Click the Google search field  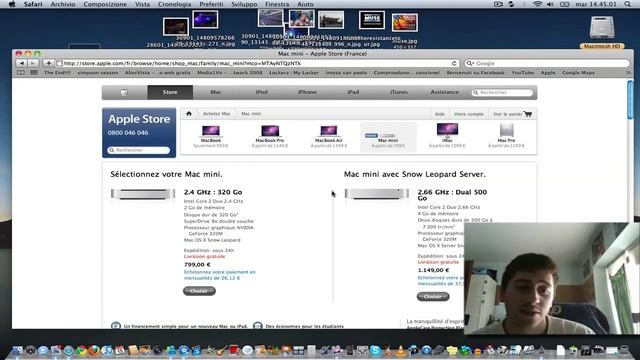547,63
